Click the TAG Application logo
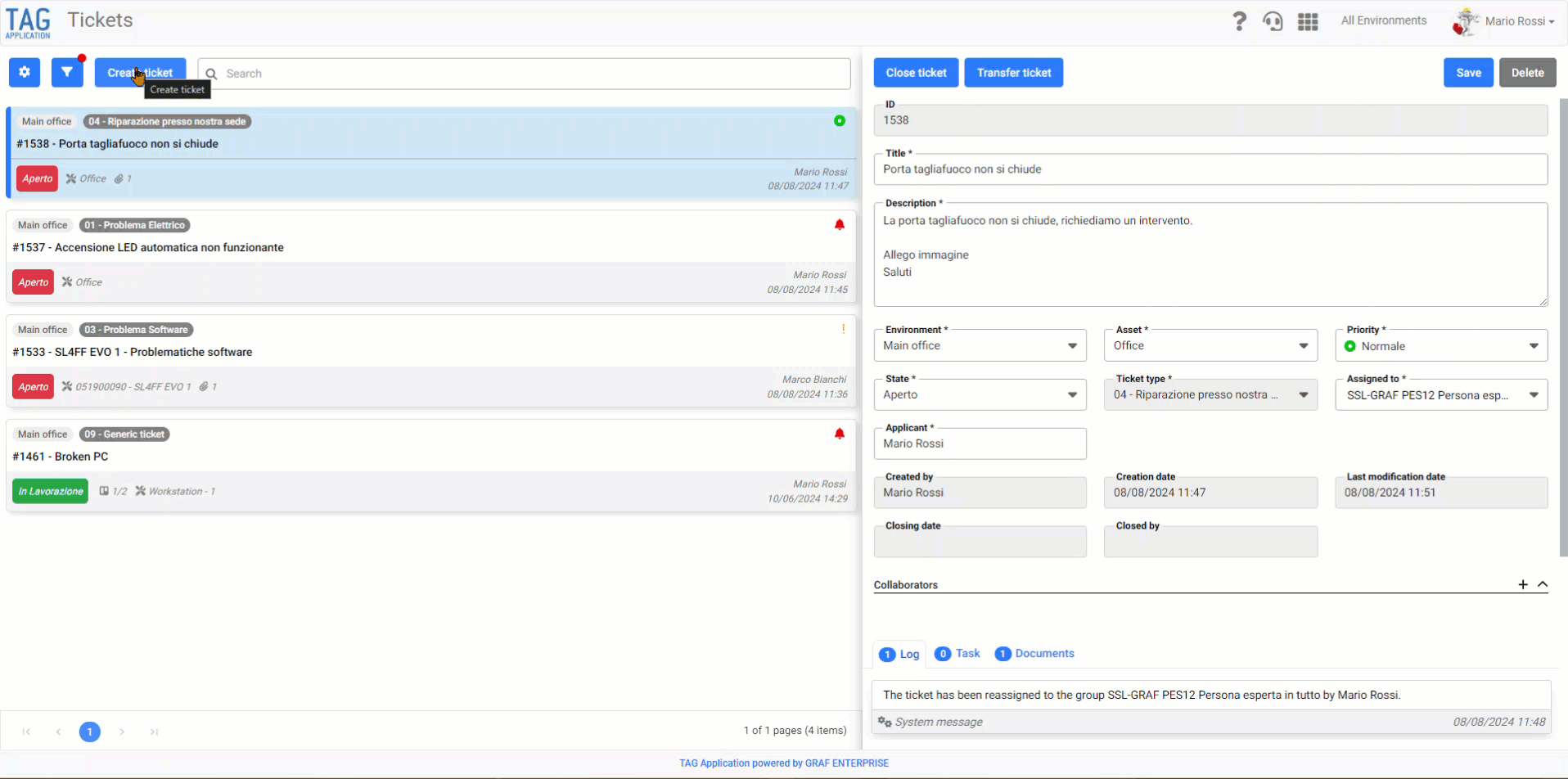The height and width of the screenshot is (779, 1568). (x=28, y=22)
